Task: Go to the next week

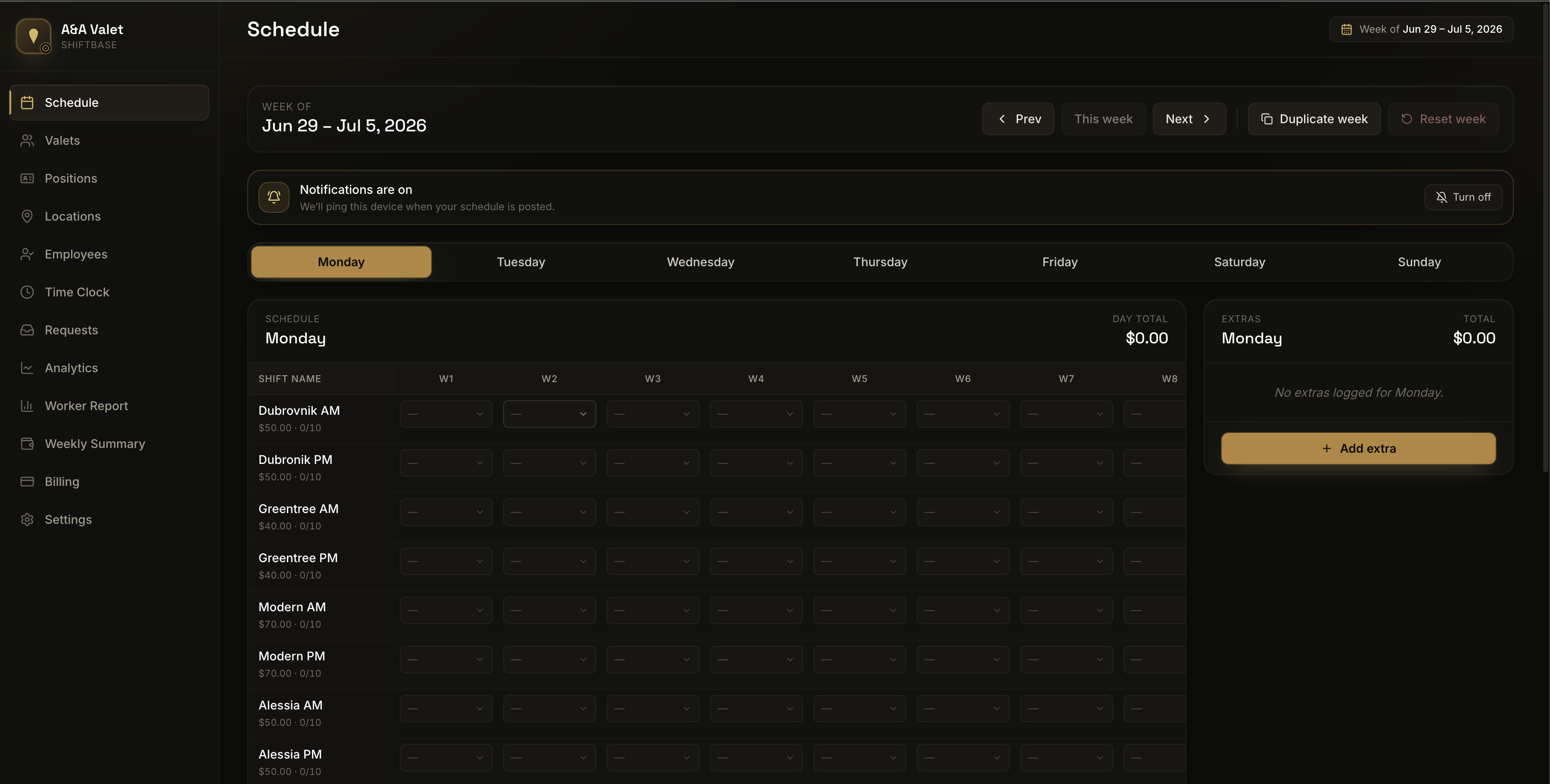Action: pyautogui.click(x=1189, y=119)
